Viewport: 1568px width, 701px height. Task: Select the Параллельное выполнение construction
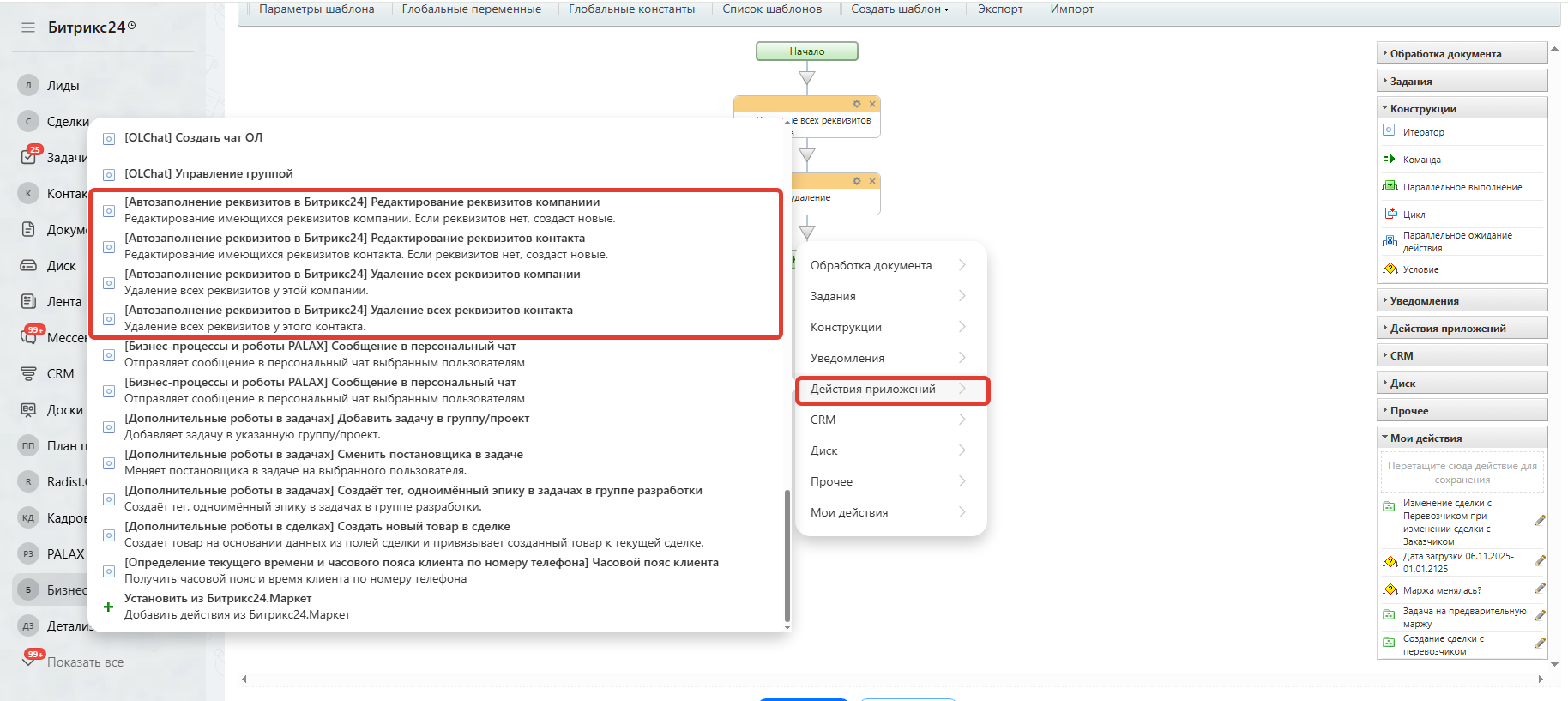1462,187
